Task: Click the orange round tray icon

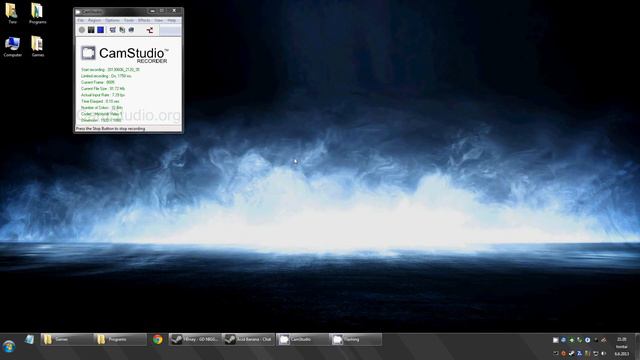Action: tap(564, 353)
